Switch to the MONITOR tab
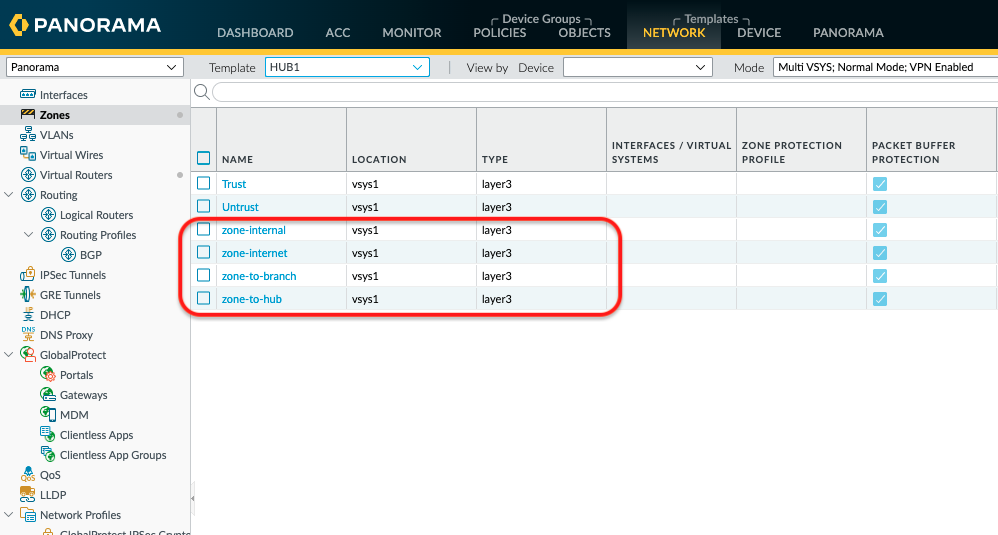 click(412, 32)
